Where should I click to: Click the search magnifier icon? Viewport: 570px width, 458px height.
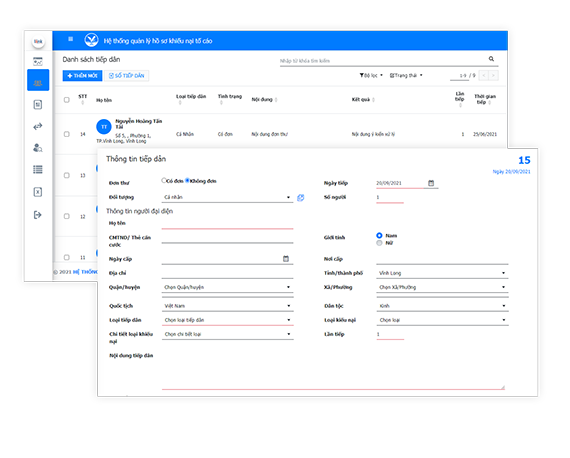click(x=491, y=59)
